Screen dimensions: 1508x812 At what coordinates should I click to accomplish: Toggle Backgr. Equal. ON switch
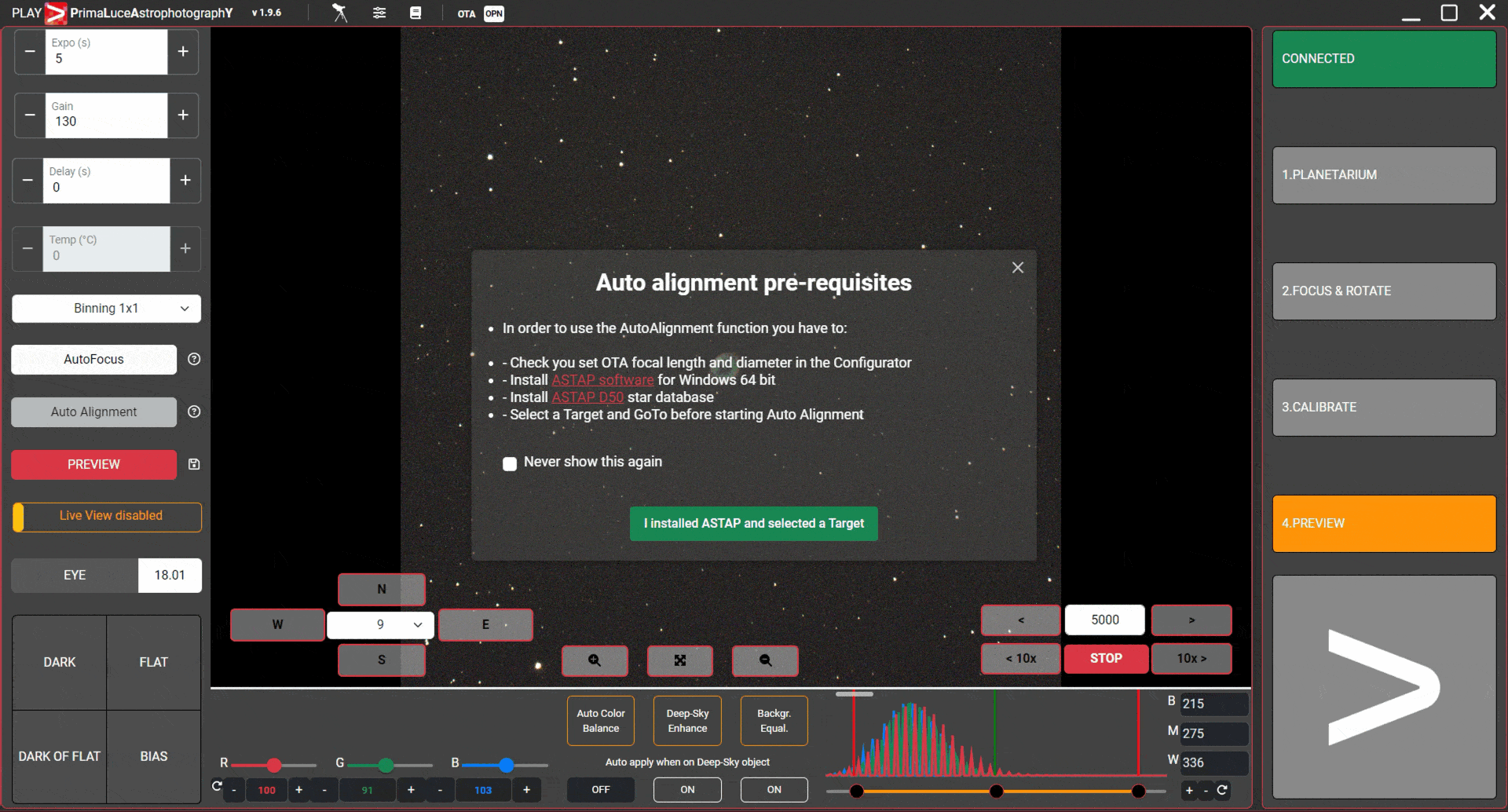(774, 790)
